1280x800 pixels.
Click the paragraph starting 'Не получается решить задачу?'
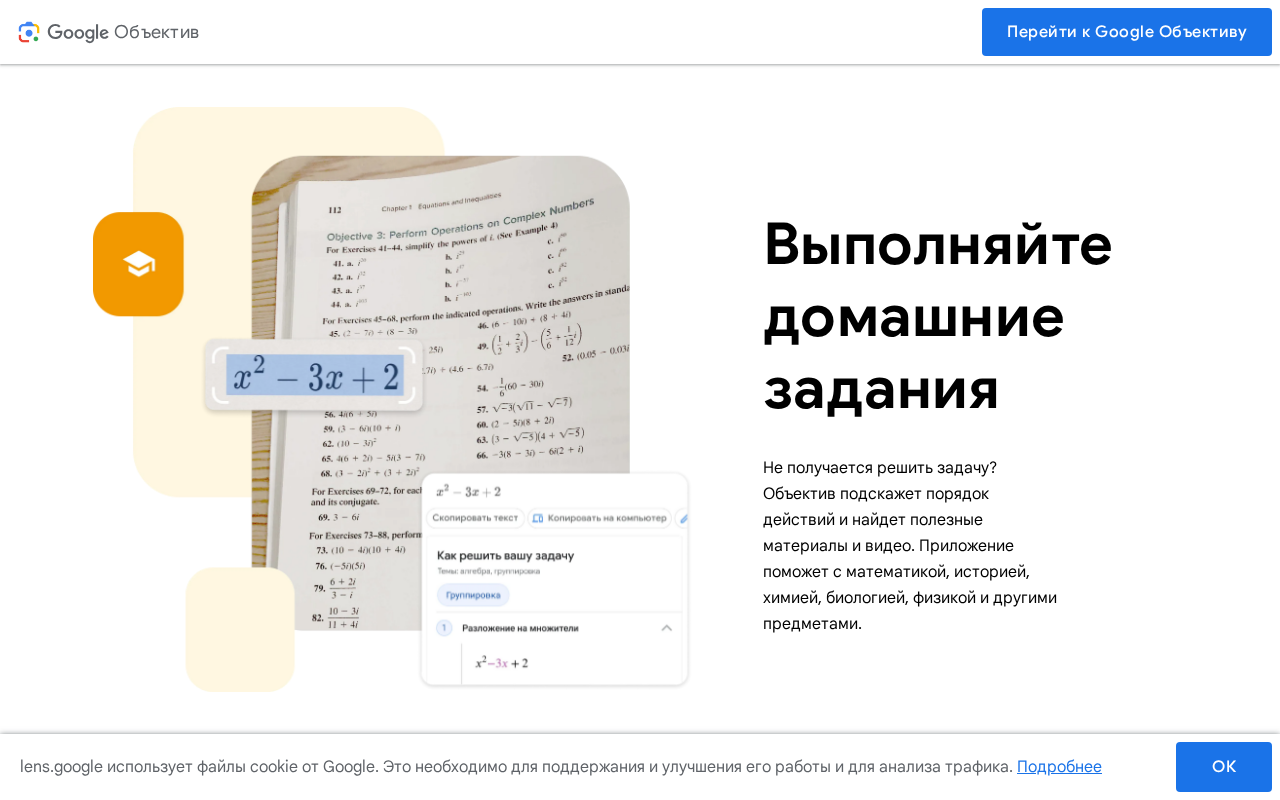[910, 546]
